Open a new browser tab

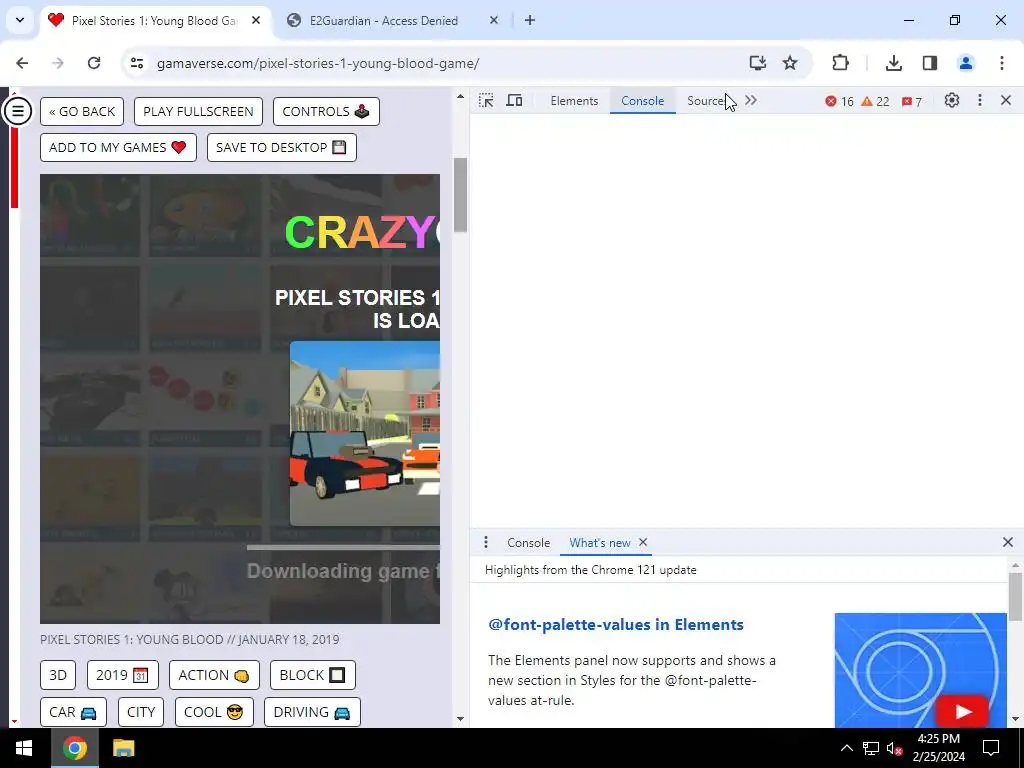pyautogui.click(x=530, y=20)
